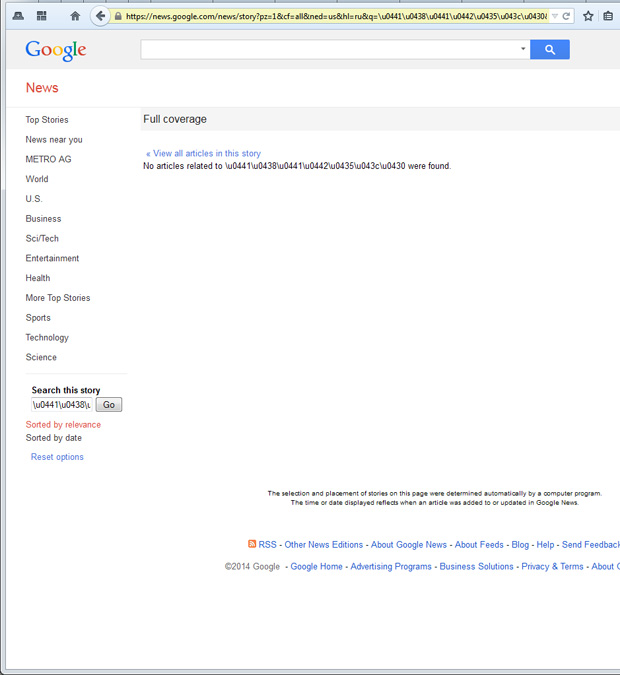The height and width of the screenshot is (675, 620).
Task: Open Advertising Programs link
Action: [x=391, y=567]
